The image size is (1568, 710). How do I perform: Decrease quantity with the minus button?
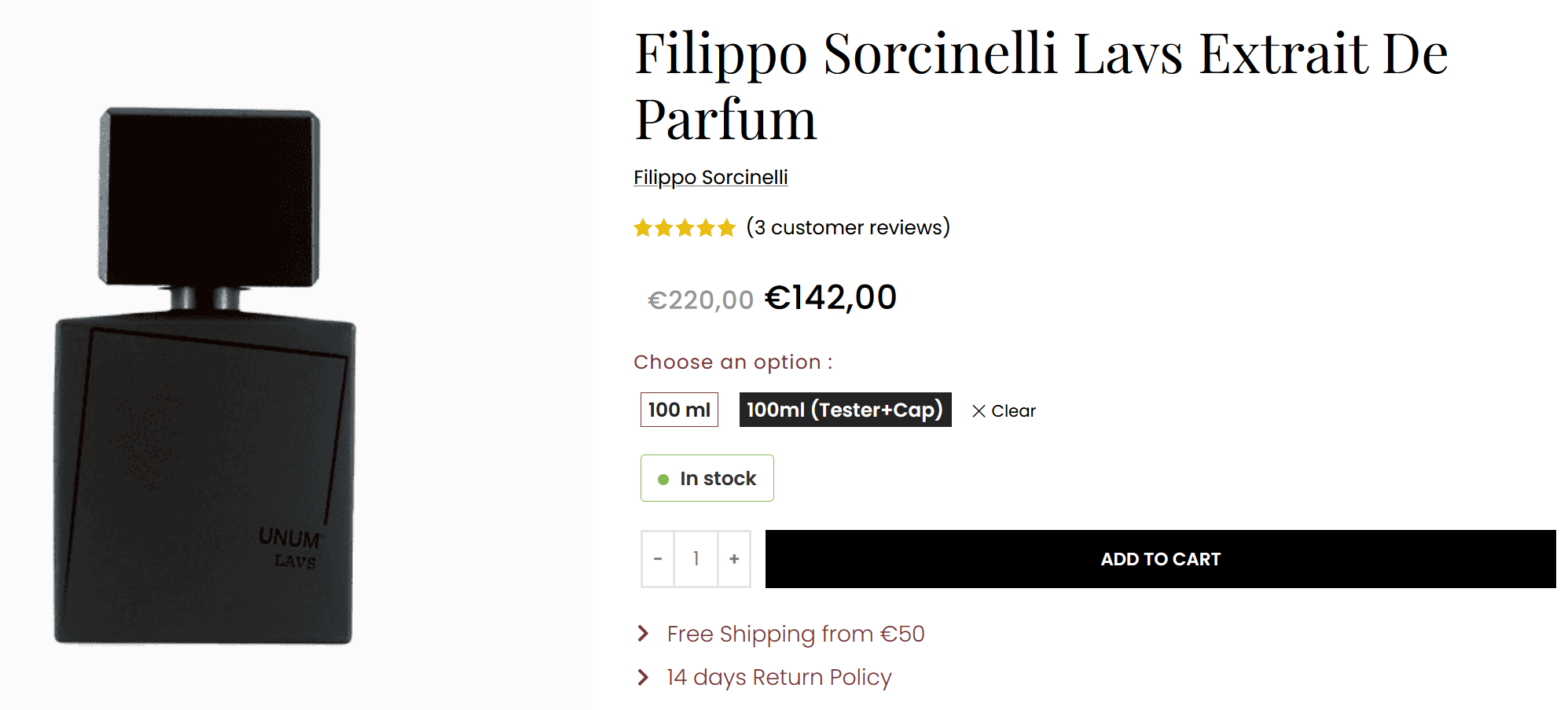pyautogui.click(x=658, y=559)
